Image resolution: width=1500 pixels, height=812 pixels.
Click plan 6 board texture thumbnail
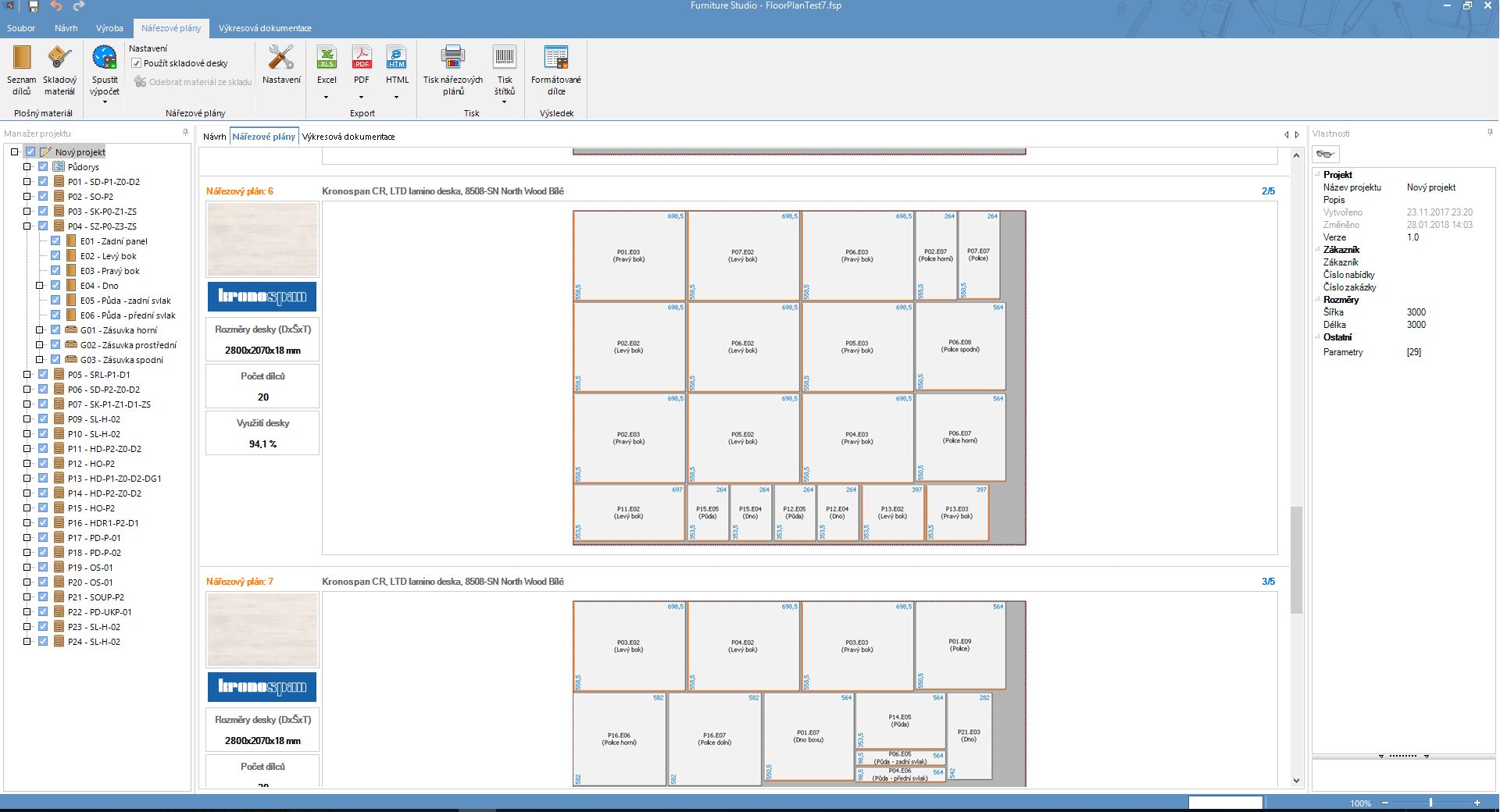click(262, 240)
